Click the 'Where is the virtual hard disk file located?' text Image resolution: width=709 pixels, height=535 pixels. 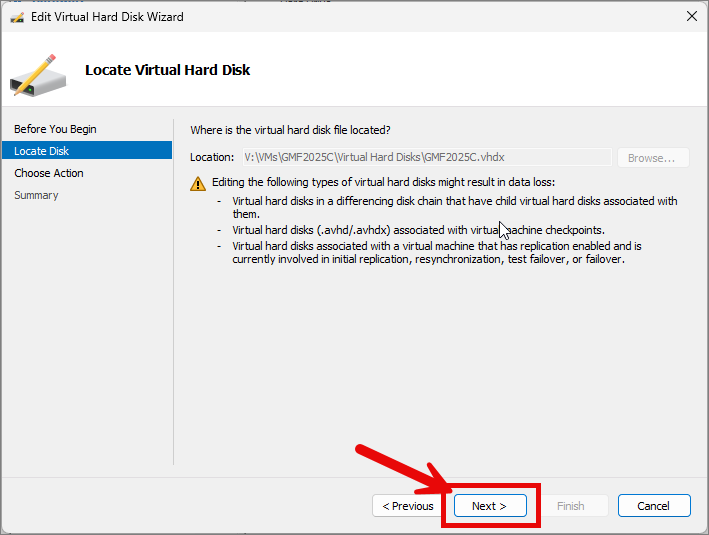pyautogui.click(x=290, y=130)
